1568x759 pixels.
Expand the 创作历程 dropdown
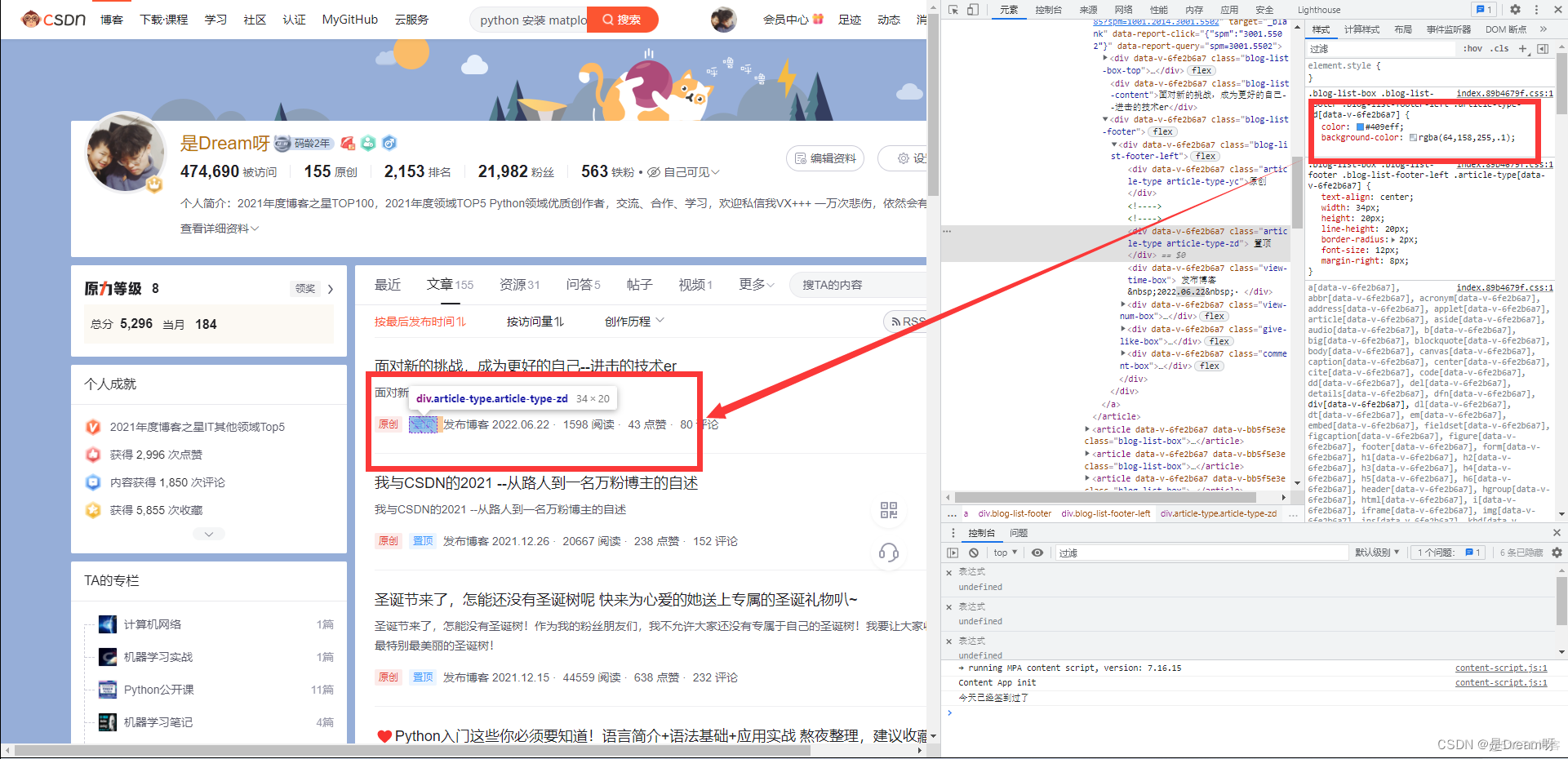[633, 321]
